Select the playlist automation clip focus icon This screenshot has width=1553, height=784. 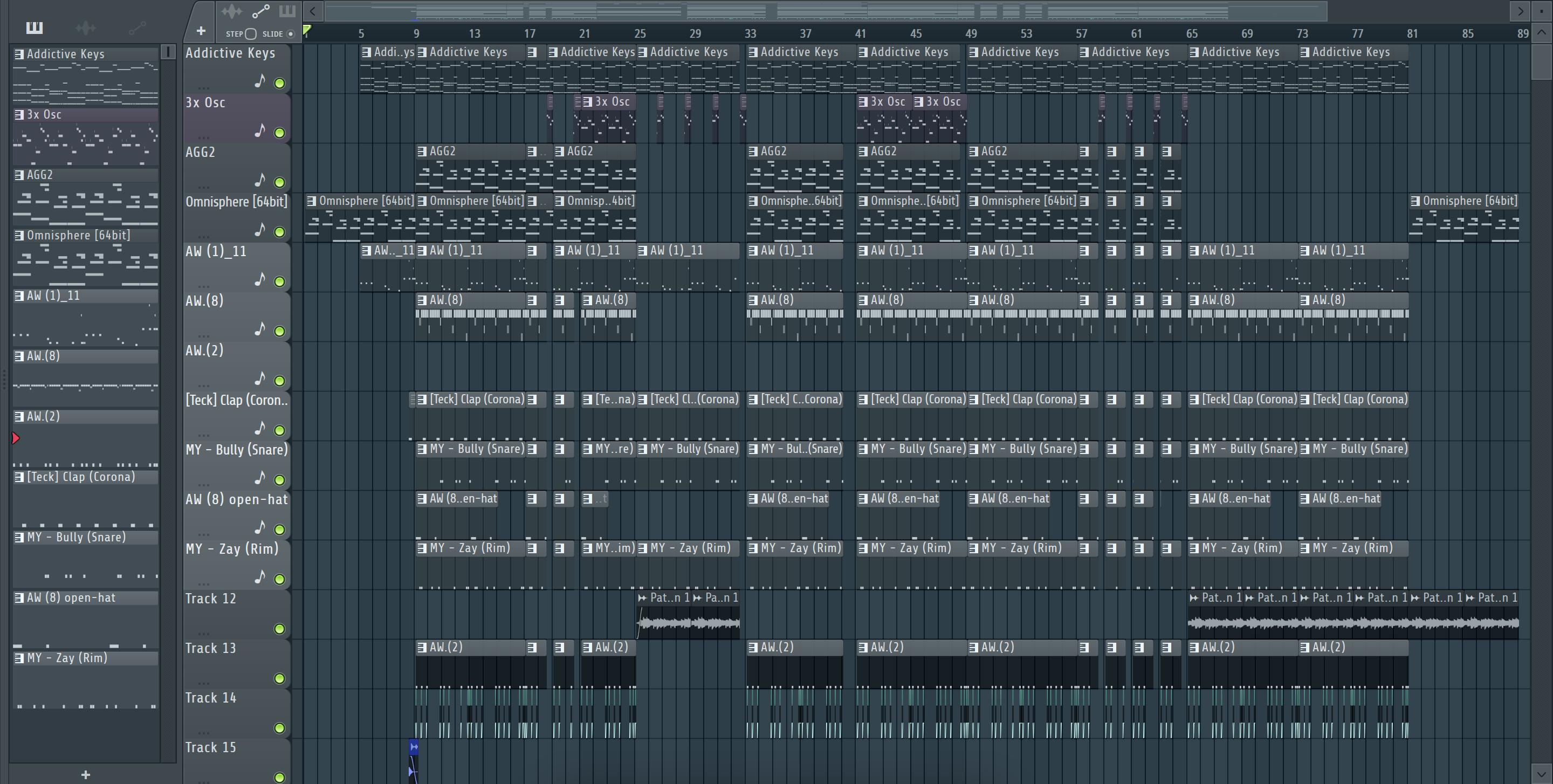260,11
